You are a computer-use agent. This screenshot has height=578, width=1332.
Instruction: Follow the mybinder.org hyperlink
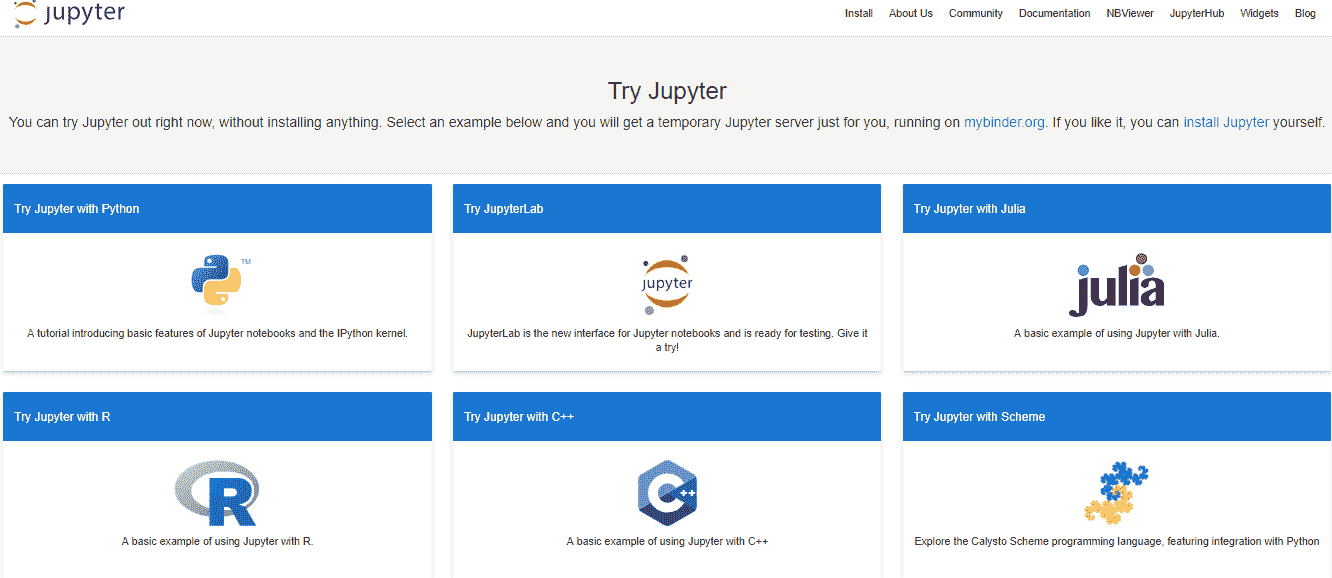pyautogui.click(x=1004, y=123)
